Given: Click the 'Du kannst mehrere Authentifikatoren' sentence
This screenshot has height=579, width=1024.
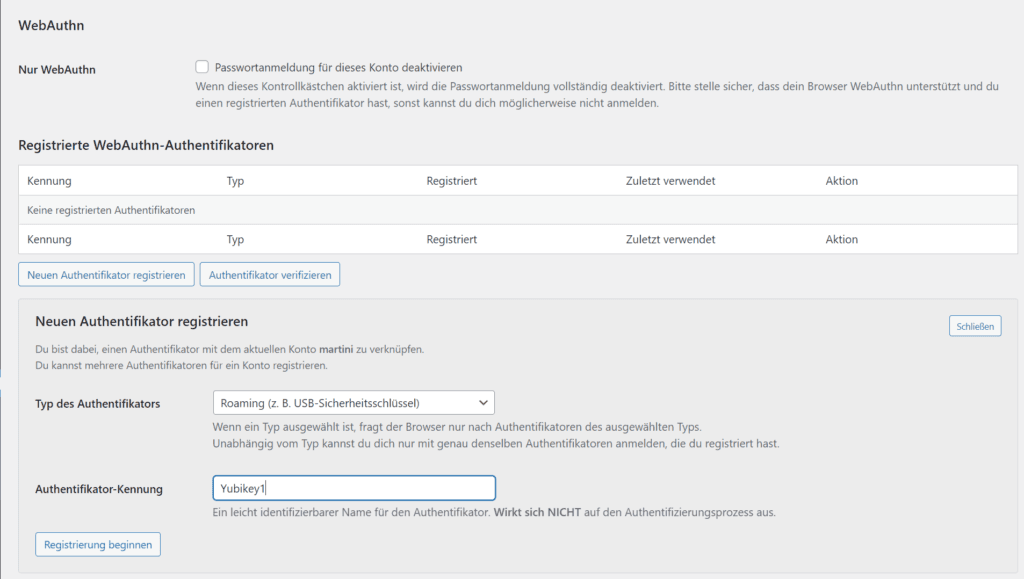Looking at the screenshot, I should [182, 366].
